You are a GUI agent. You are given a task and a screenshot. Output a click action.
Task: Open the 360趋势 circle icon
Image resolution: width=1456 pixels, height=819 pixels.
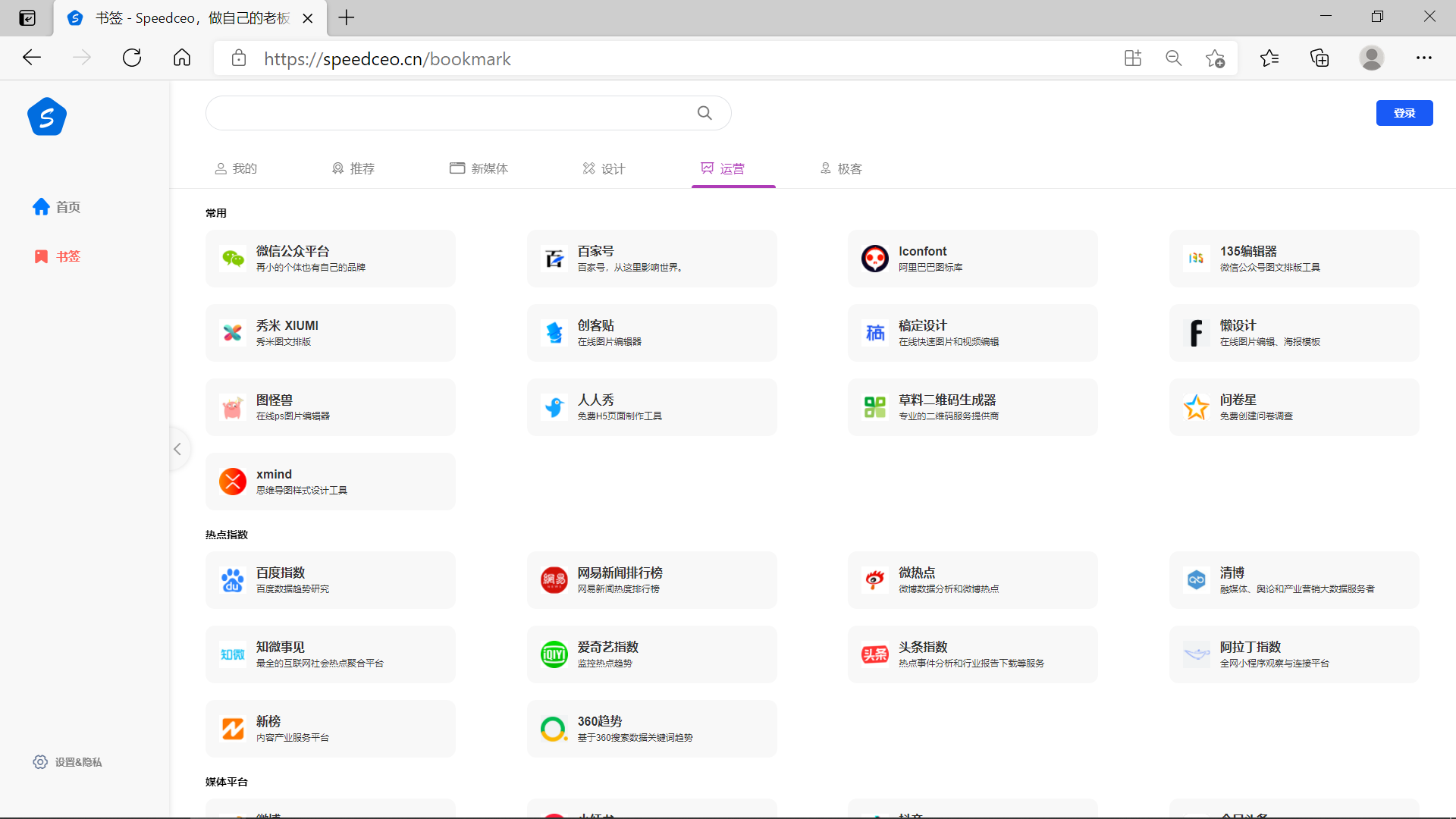[554, 729]
